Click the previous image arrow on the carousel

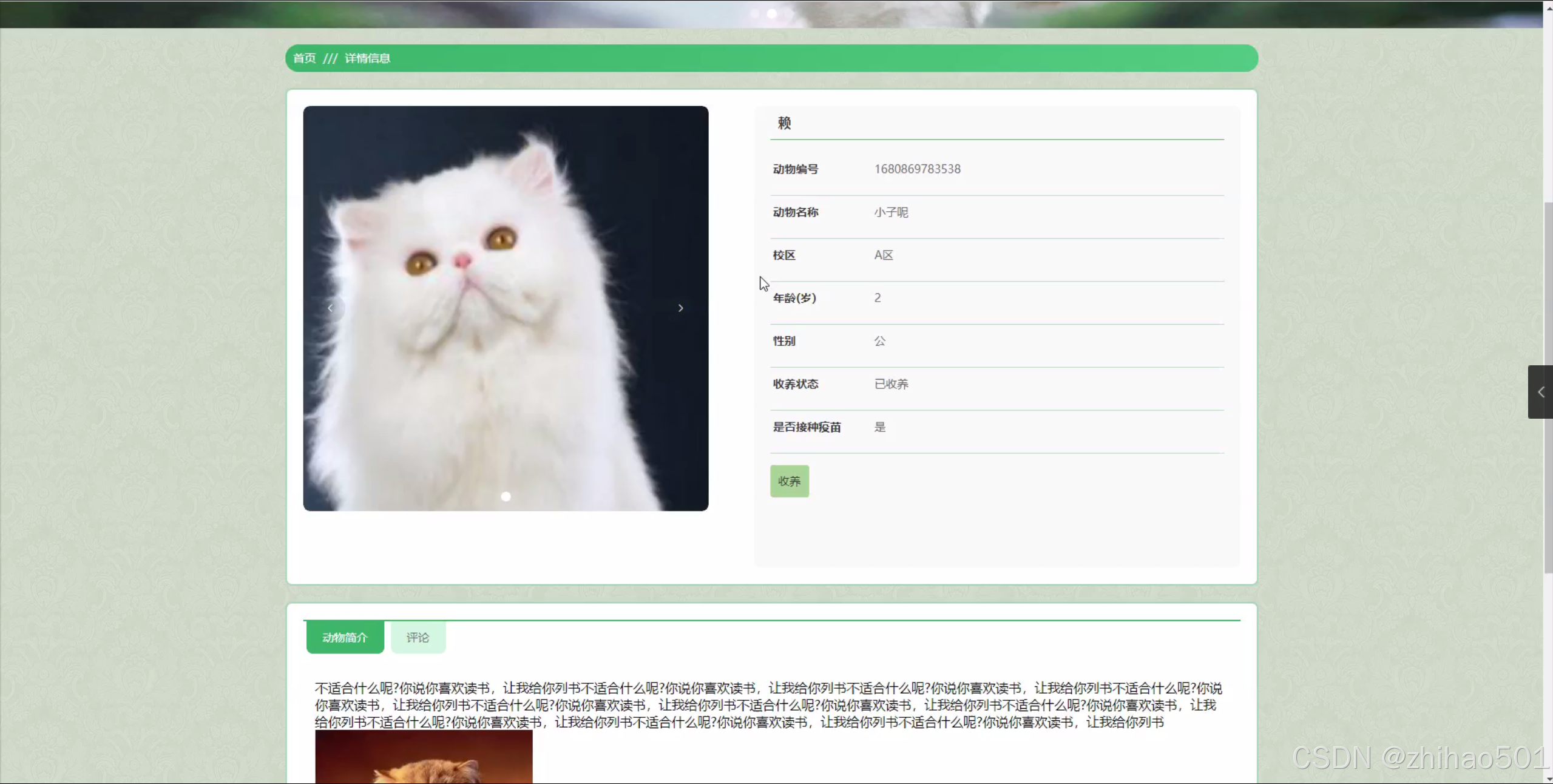pos(331,308)
